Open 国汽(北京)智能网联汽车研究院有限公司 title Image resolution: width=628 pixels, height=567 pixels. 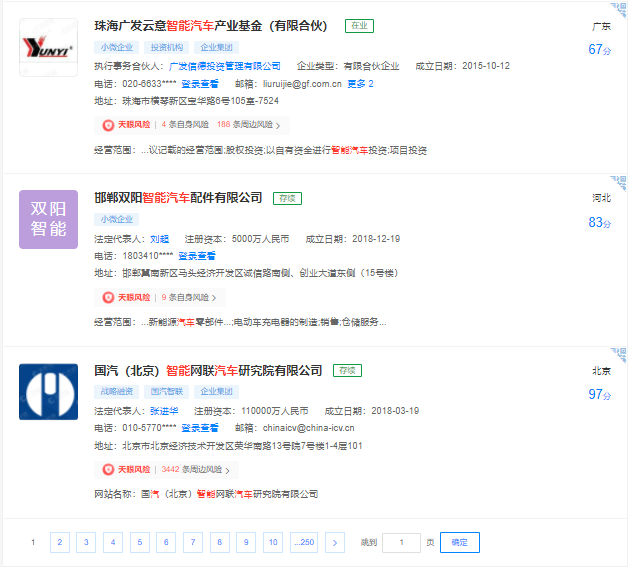click(208, 370)
